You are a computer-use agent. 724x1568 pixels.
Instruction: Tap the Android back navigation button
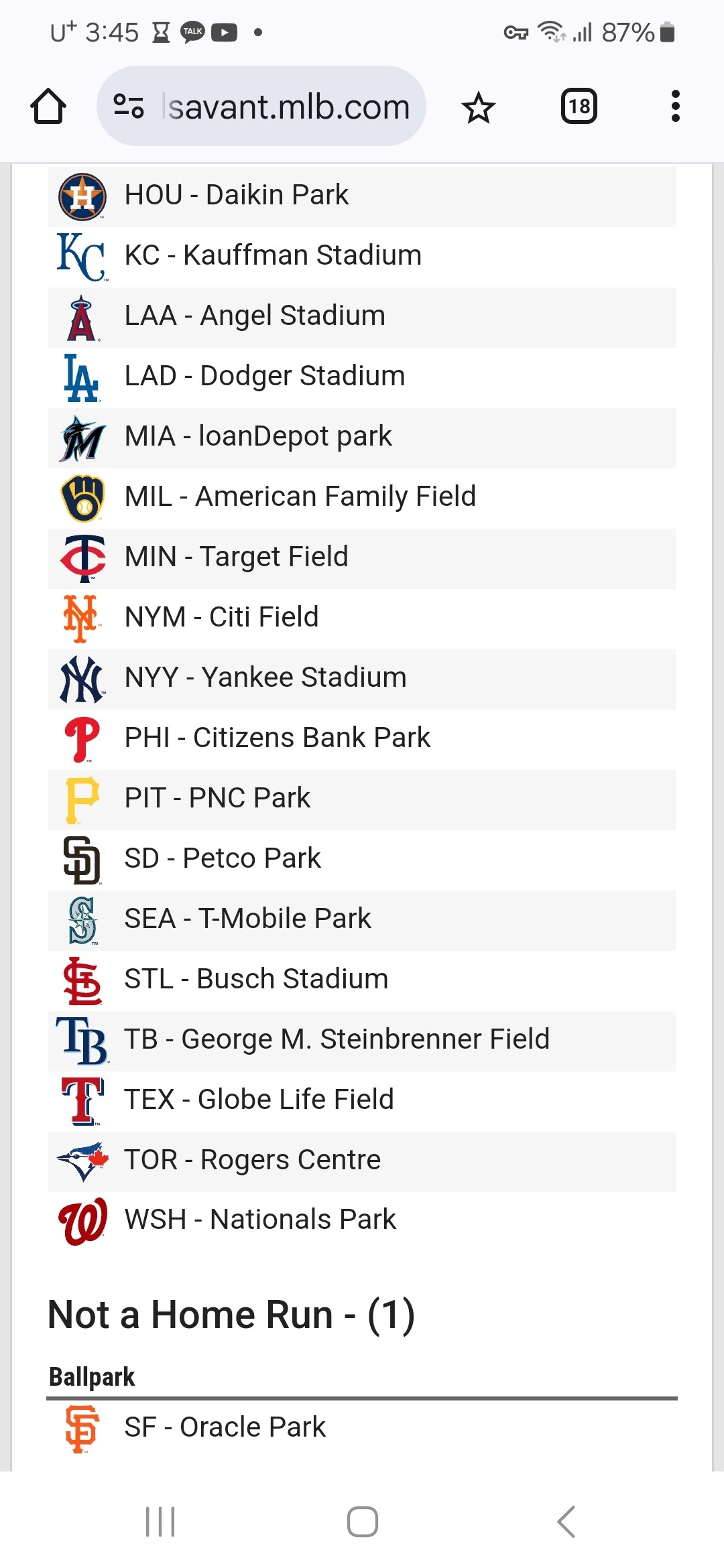(566, 1522)
